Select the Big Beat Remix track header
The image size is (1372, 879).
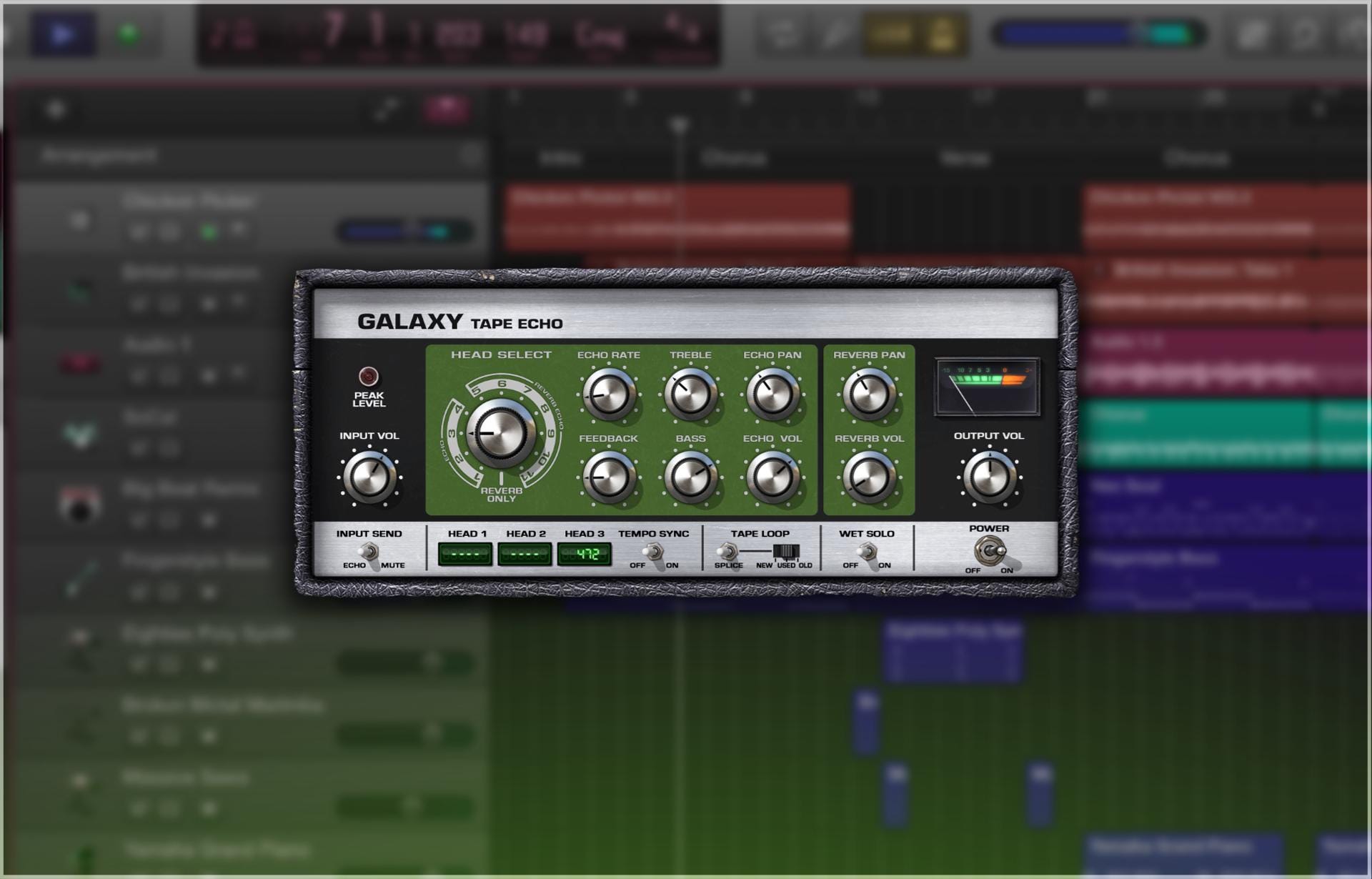(250, 506)
